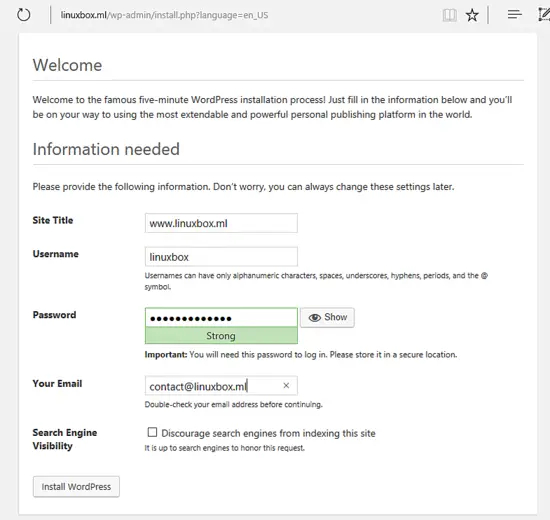Click the address bar URL
This screenshot has height=520, width=550.
tap(164, 15)
